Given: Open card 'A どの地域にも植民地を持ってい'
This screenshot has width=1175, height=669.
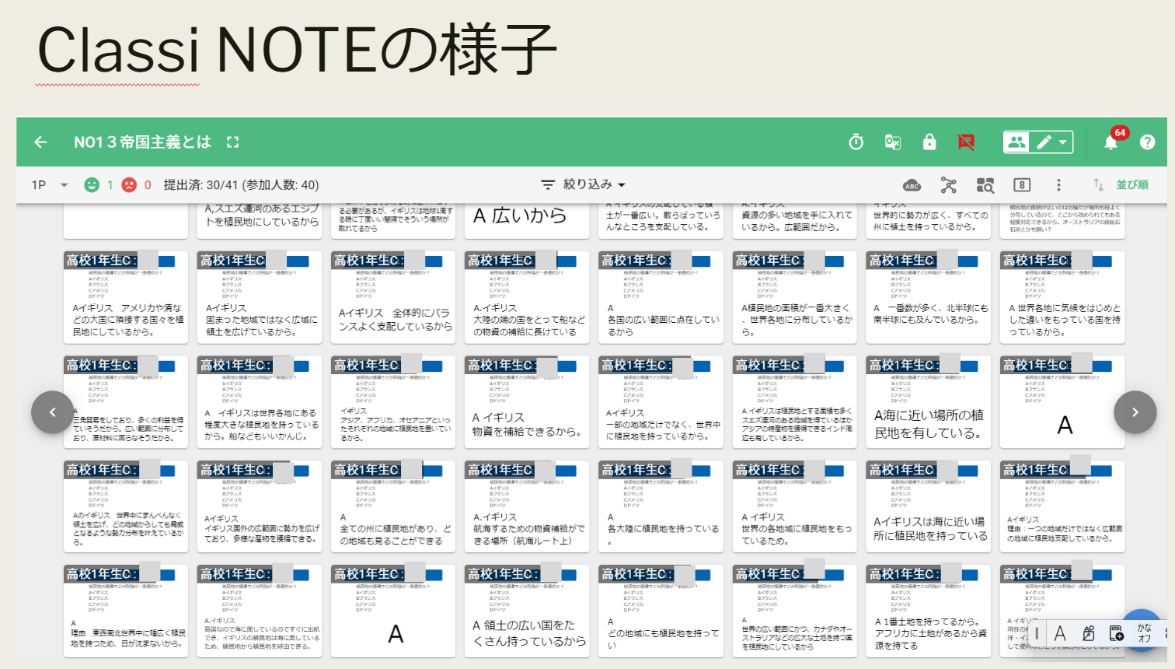Looking at the screenshot, I should [x=661, y=611].
